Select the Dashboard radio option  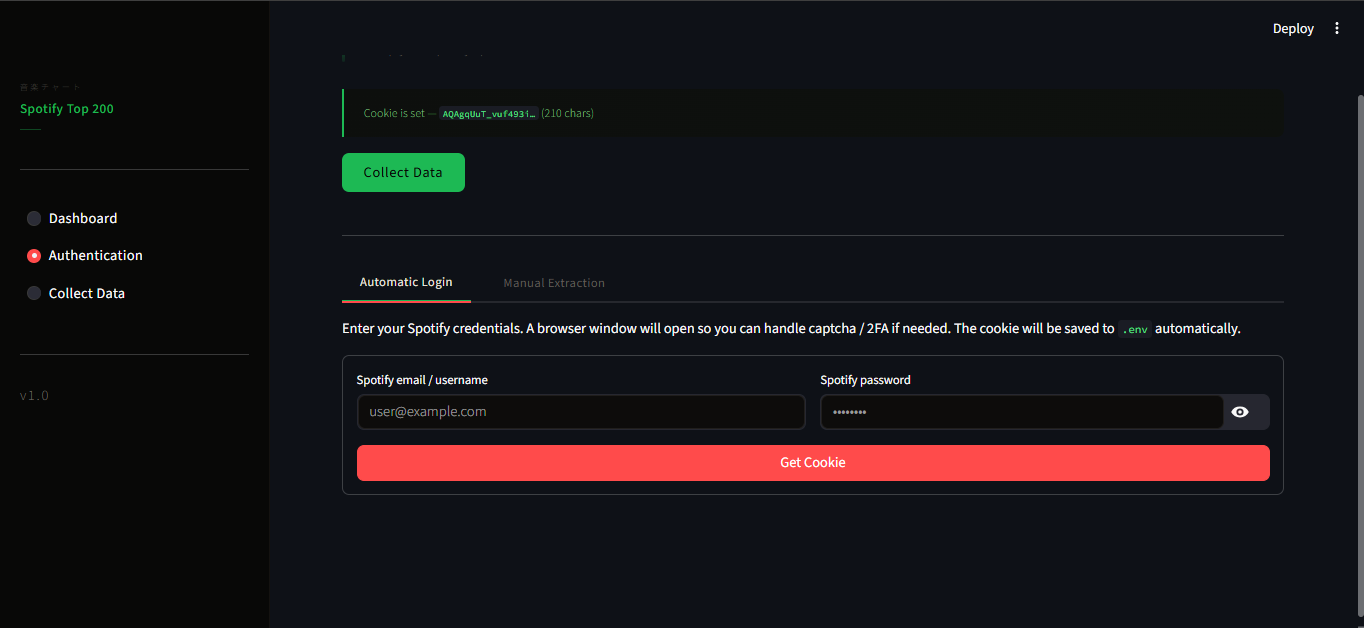[x=34, y=219]
